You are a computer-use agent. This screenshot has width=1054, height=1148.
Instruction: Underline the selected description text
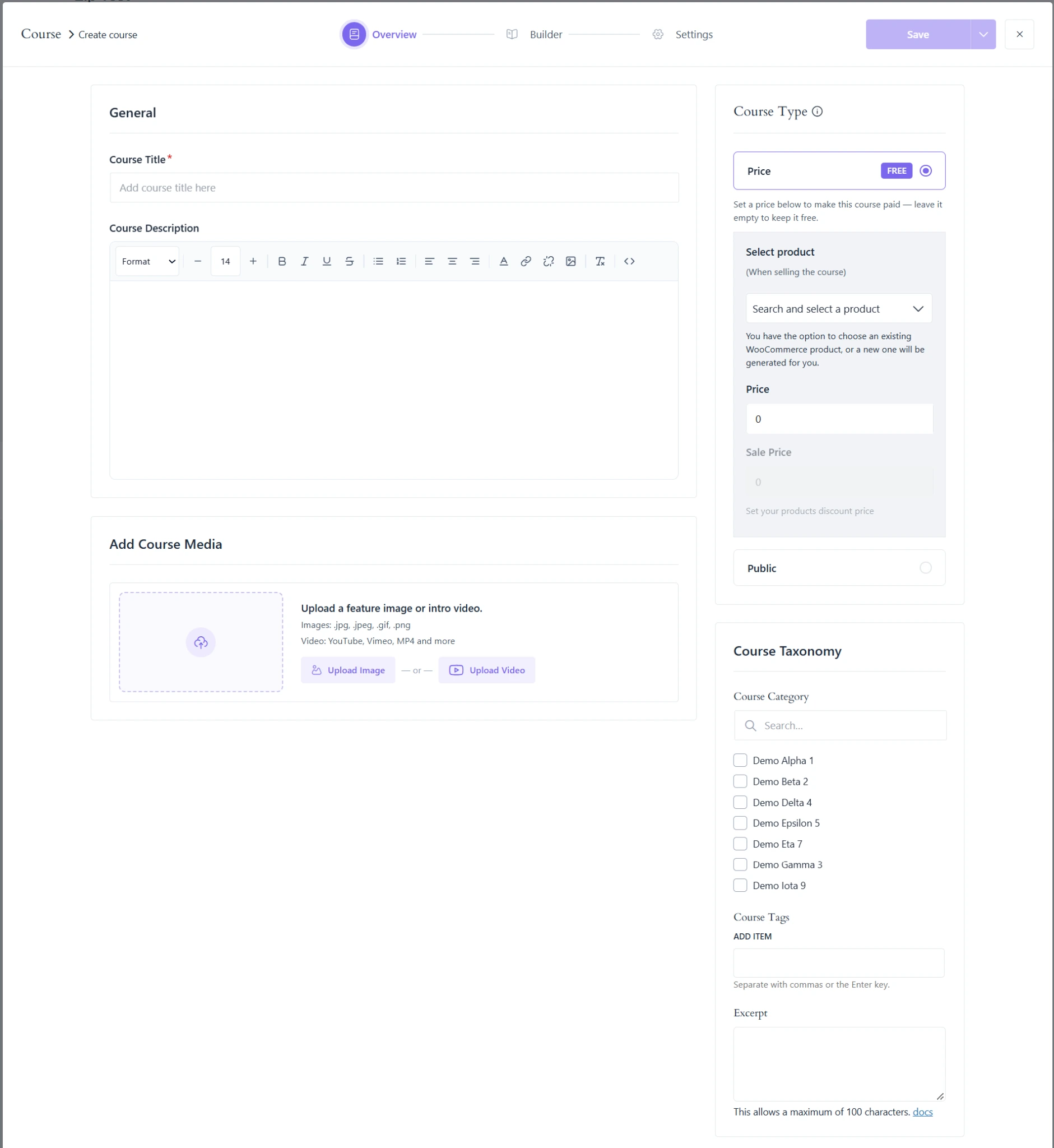click(x=327, y=261)
